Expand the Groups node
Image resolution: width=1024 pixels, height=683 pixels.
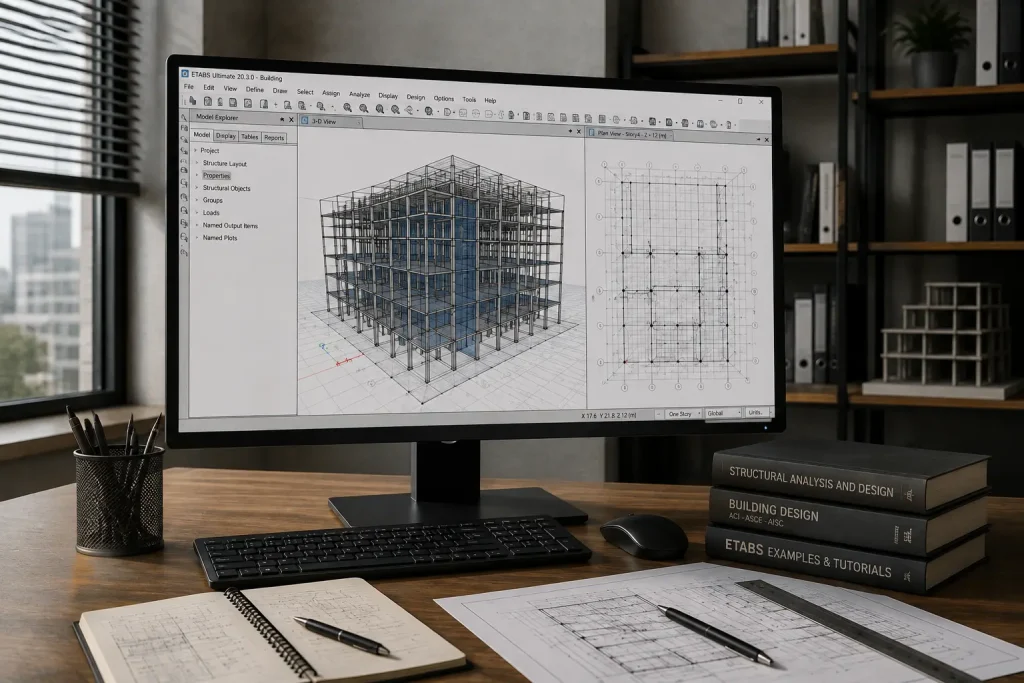coord(197,200)
